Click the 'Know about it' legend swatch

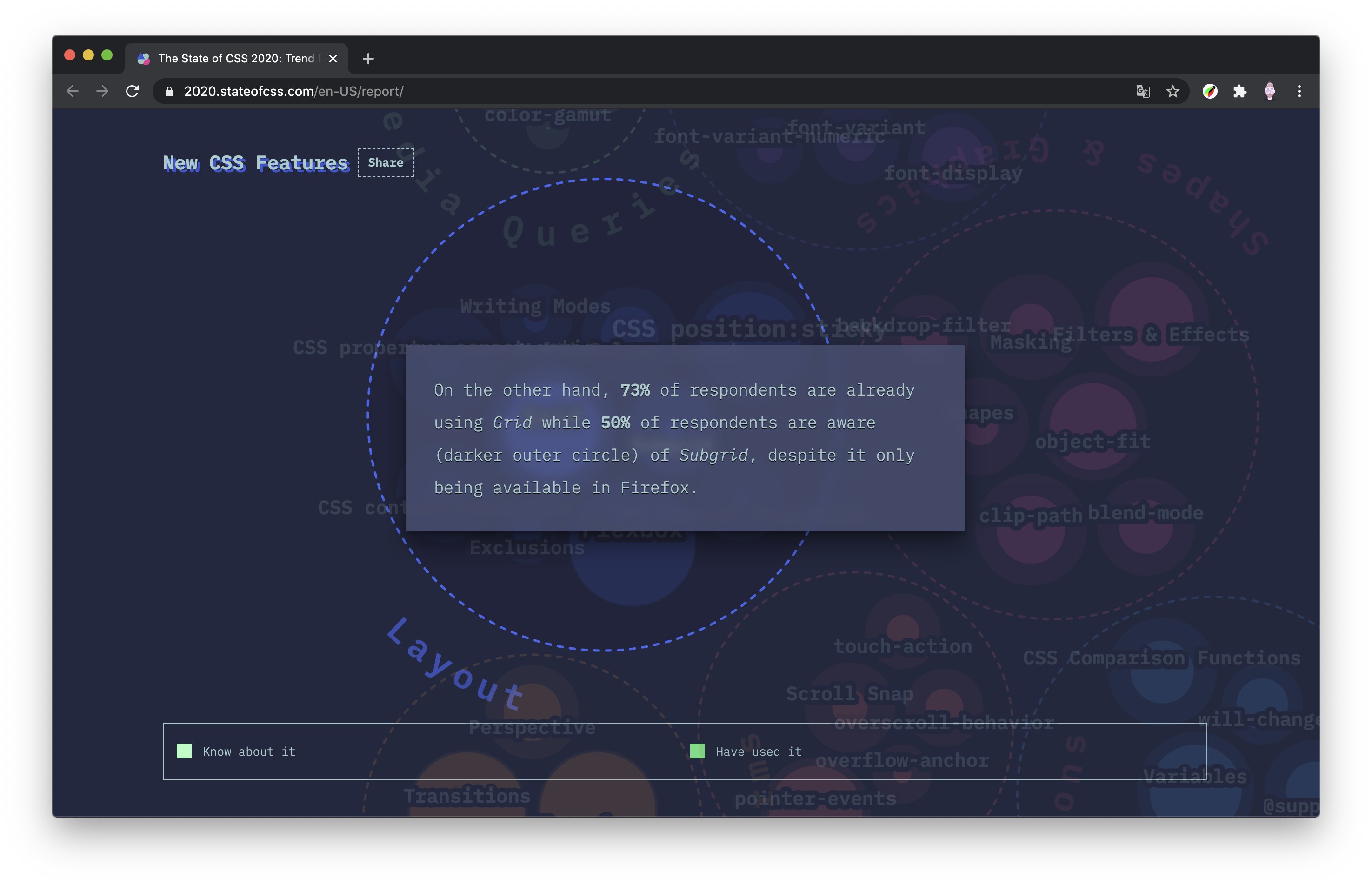point(184,751)
